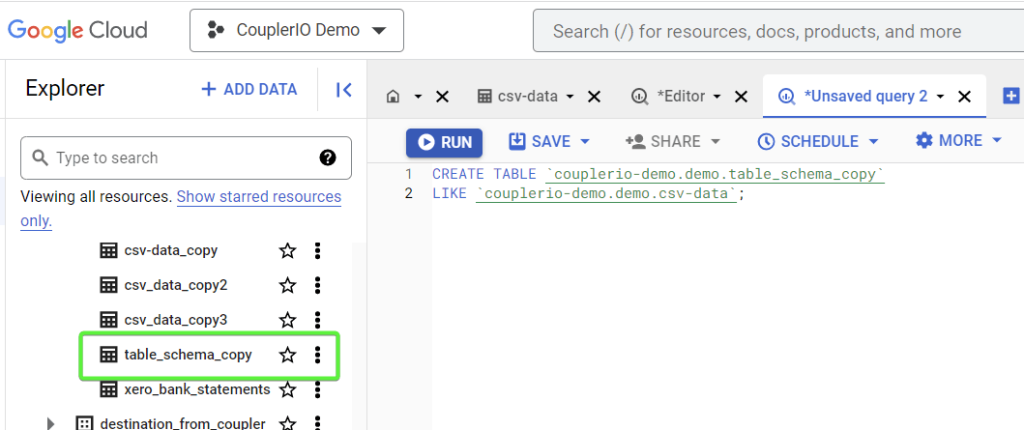Select the table_schema_copy table
Screen dimensions: 1024x430
[175, 355]
